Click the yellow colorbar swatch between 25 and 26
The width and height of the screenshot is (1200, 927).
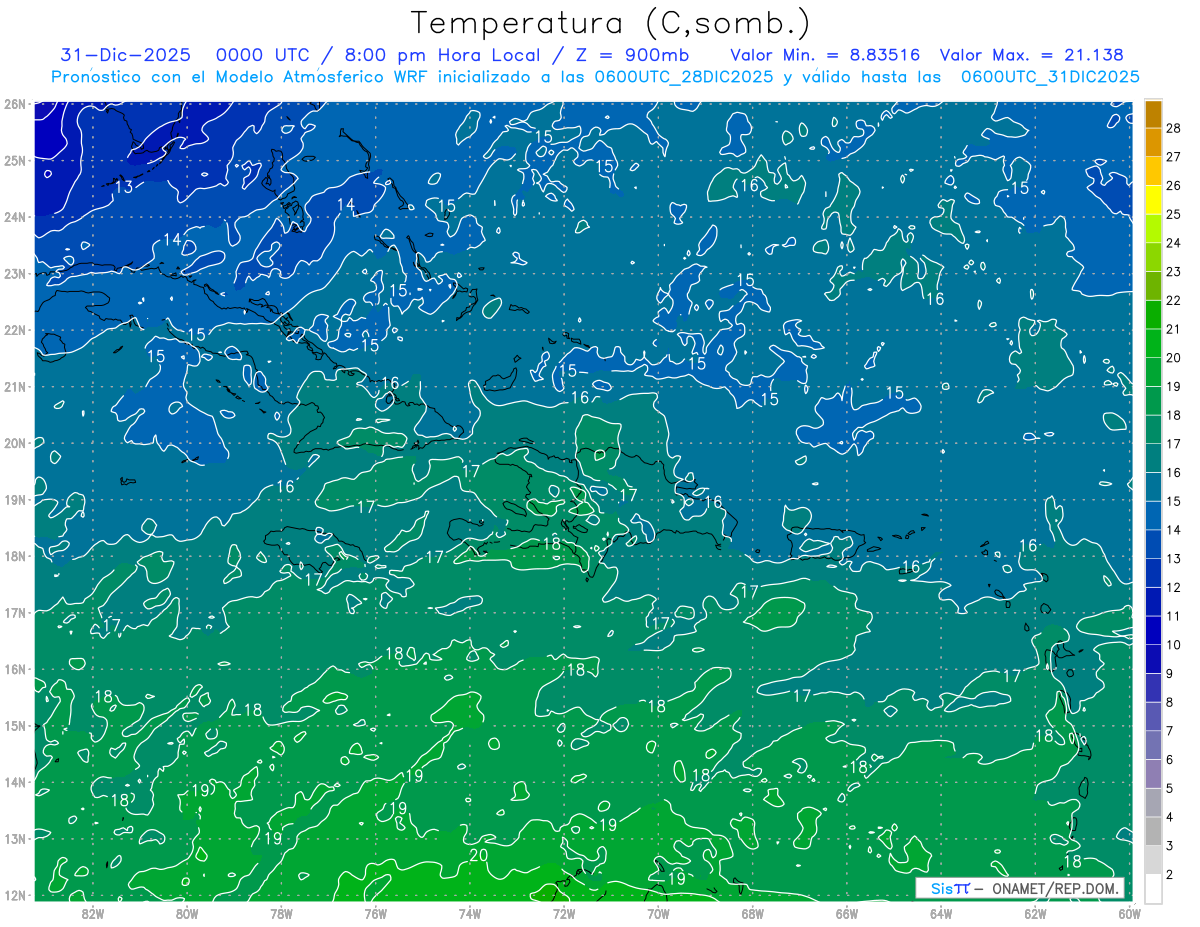[x=1153, y=200]
